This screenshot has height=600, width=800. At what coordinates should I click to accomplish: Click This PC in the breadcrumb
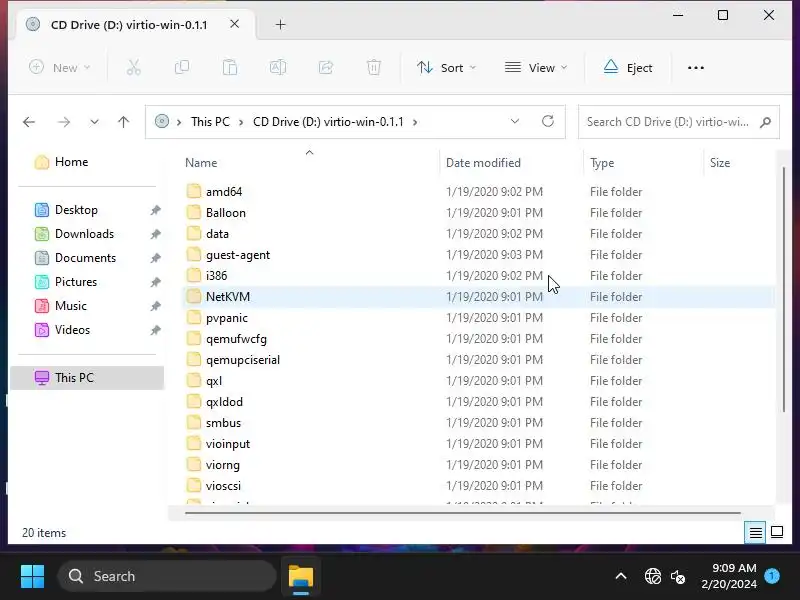pyautogui.click(x=210, y=122)
